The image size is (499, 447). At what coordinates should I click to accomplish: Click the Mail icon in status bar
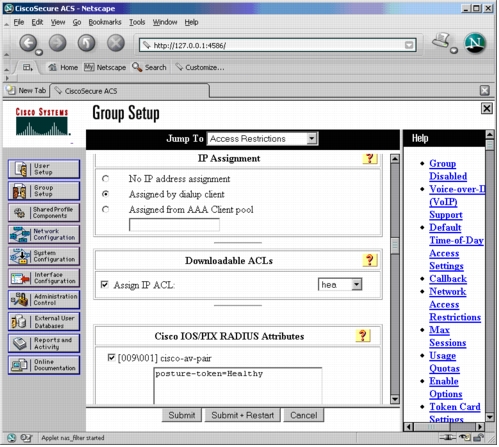[x=26, y=438]
